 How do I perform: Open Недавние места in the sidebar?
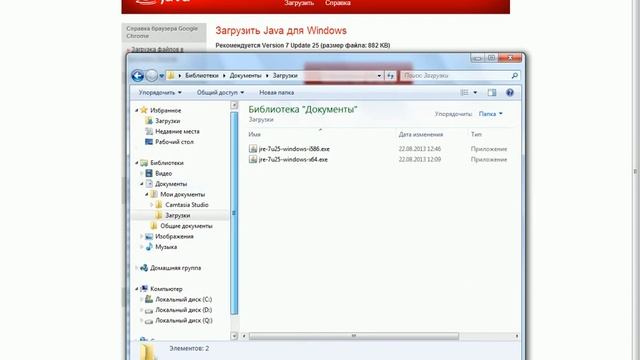pos(177,131)
